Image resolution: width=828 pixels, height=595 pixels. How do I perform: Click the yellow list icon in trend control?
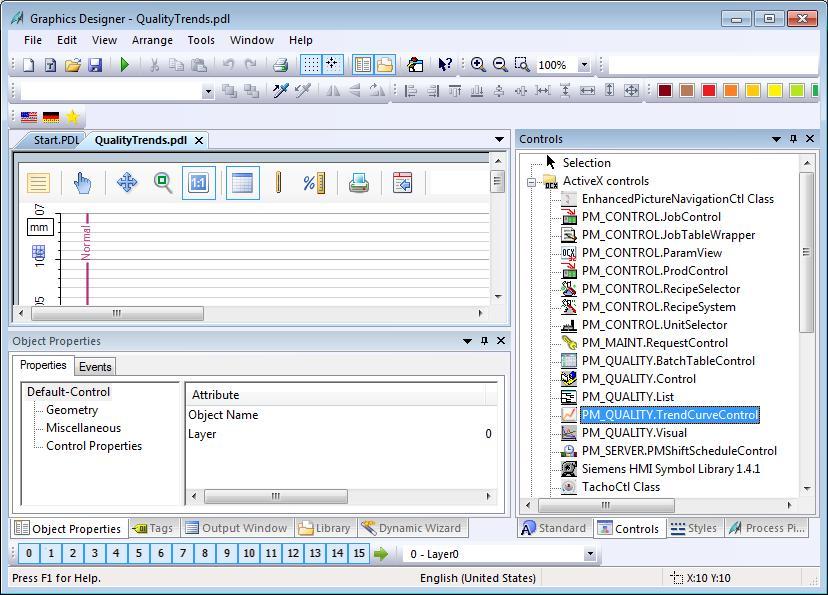[38, 183]
